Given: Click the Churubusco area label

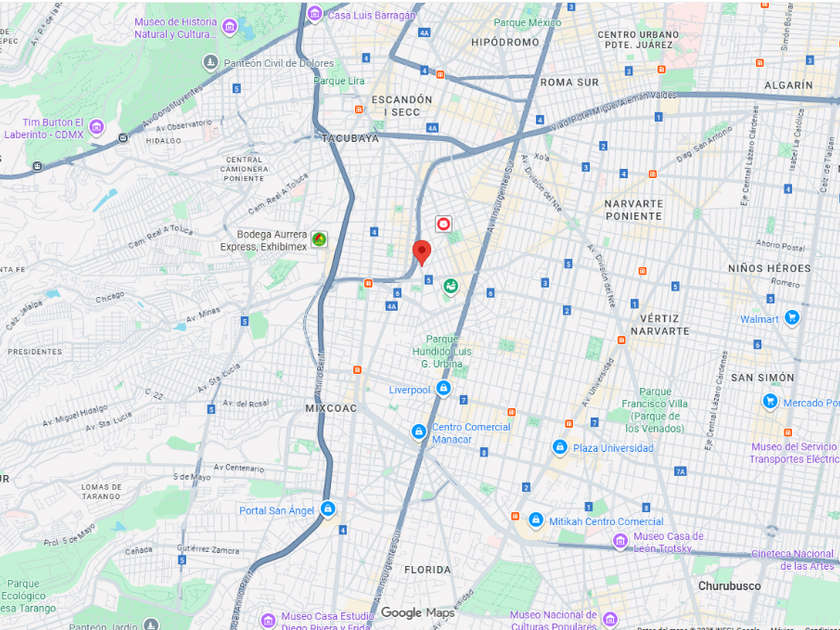Looking at the screenshot, I should (729, 586).
